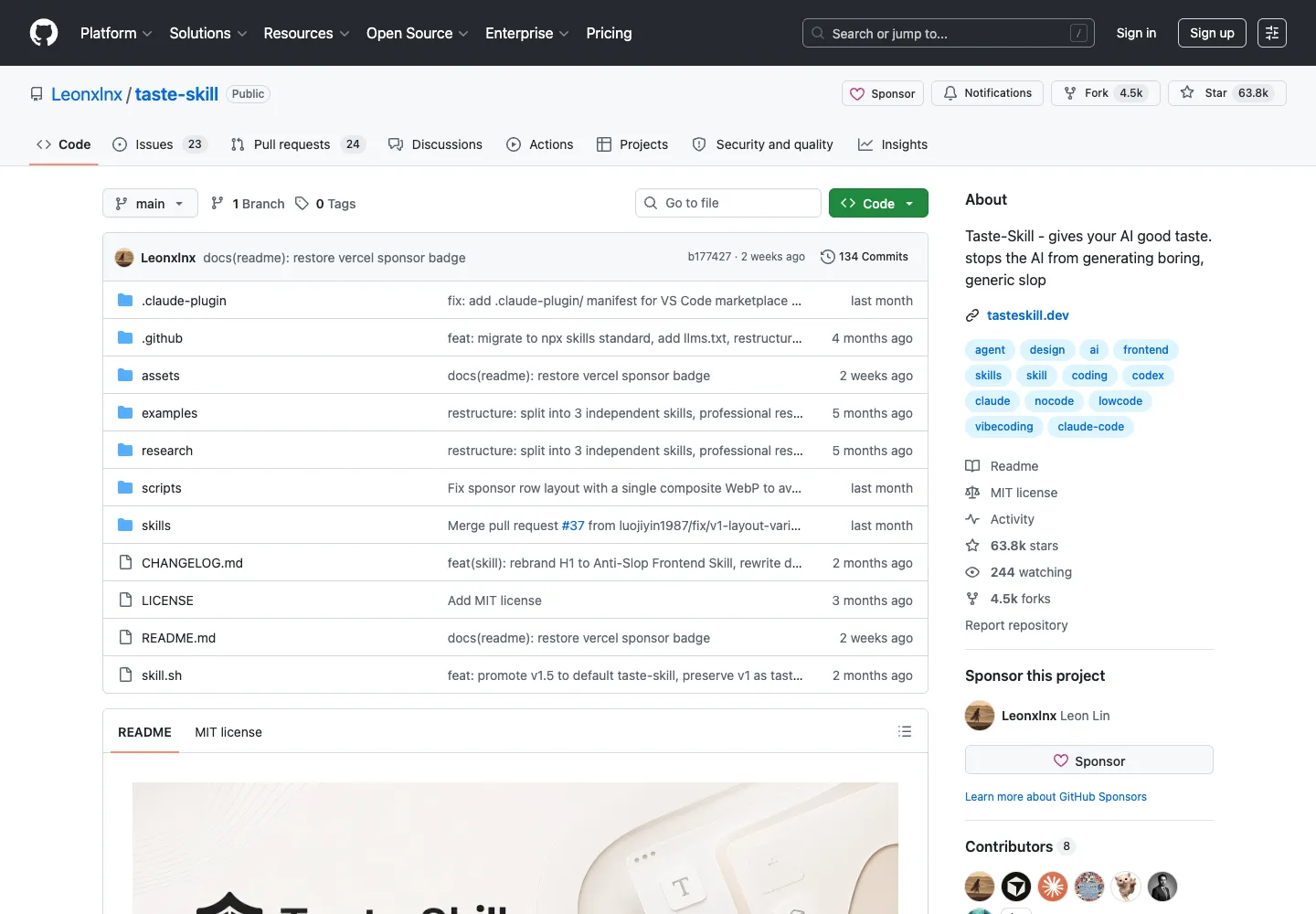Open the Leonxlnx owner profile link
1316x914 pixels.
click(x=87, y=94)
